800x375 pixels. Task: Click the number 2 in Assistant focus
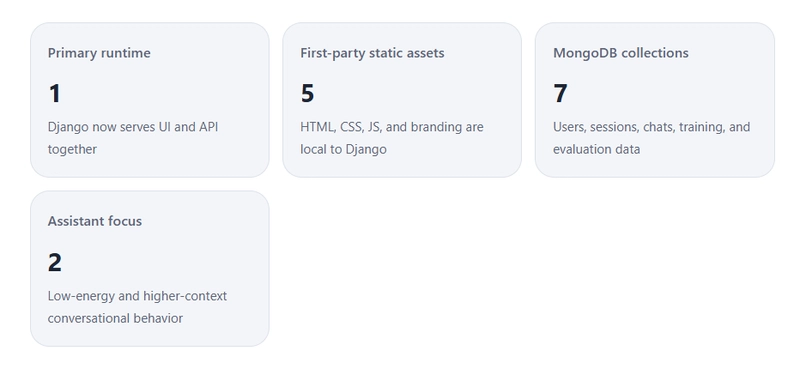point(55,263)
